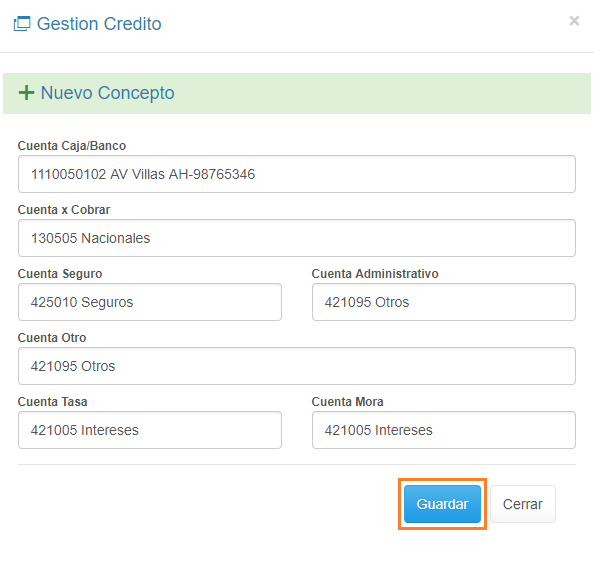The image size is (594, 572).
Task: Focus the Cuenta Mora field
Action: 444,430
